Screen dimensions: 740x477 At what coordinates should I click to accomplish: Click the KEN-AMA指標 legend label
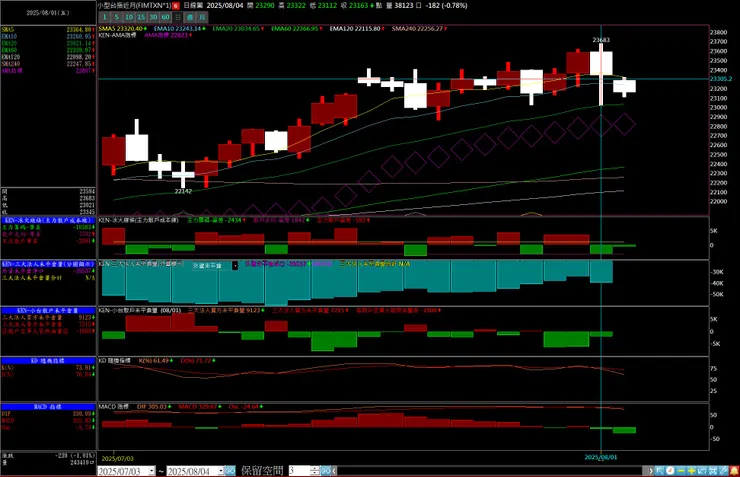click(x=118, y=35)
